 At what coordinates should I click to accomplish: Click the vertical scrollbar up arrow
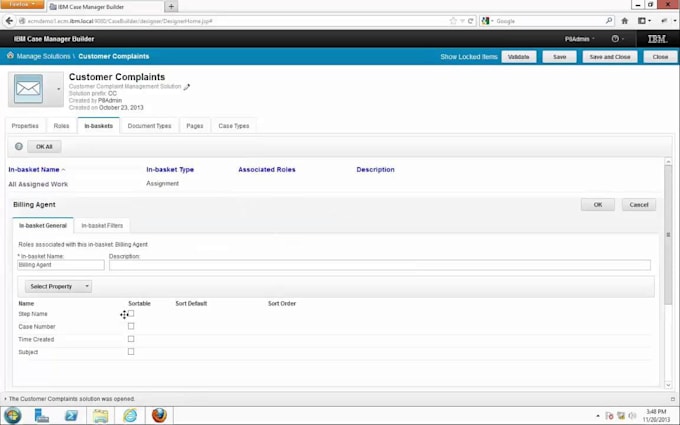pos(668,161)
